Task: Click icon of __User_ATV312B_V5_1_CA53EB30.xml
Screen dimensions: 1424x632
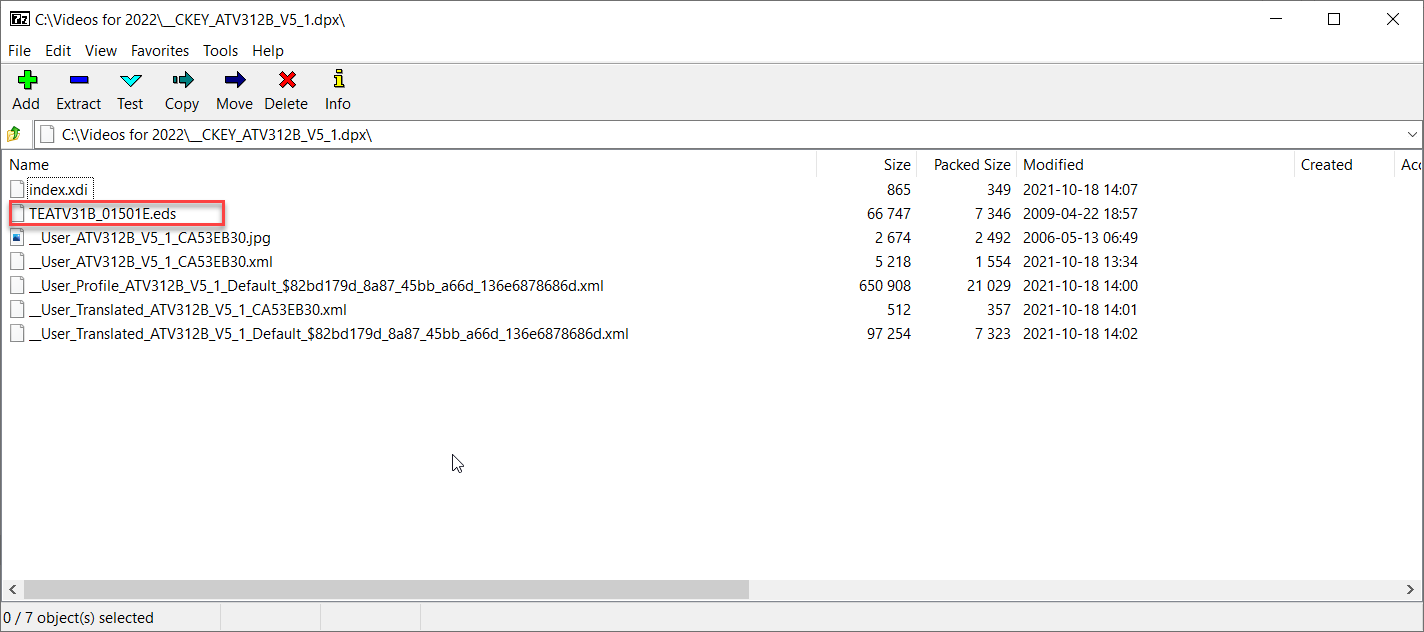Action: pyautogui.click(x=17, y=262)
